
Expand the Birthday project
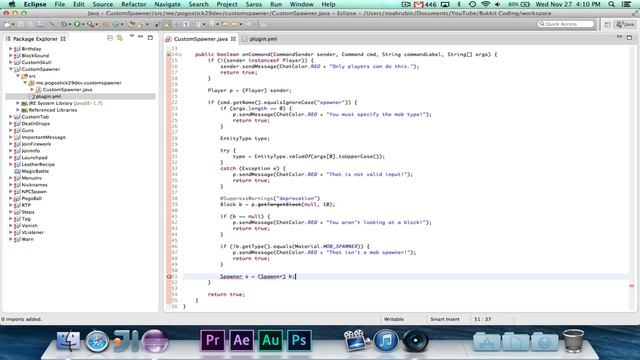pyautogui.click(x=11, y=49)
